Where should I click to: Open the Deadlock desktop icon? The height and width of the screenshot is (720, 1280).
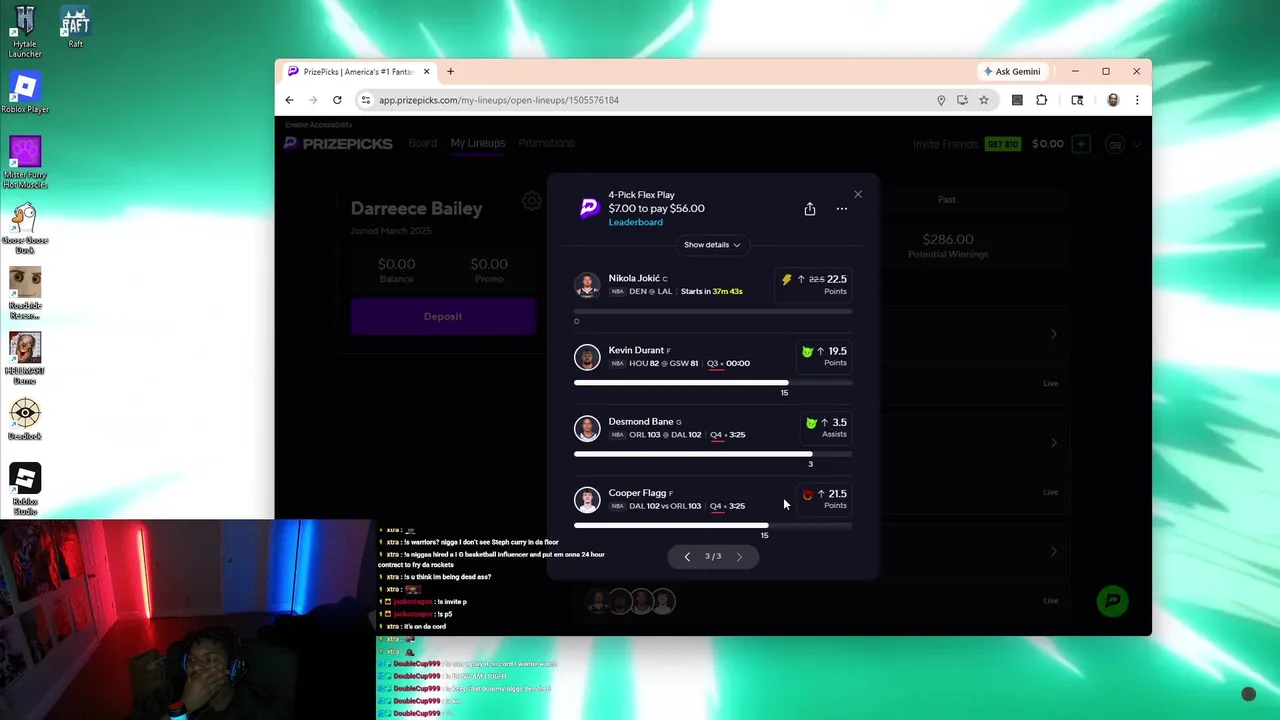[25, 419]
